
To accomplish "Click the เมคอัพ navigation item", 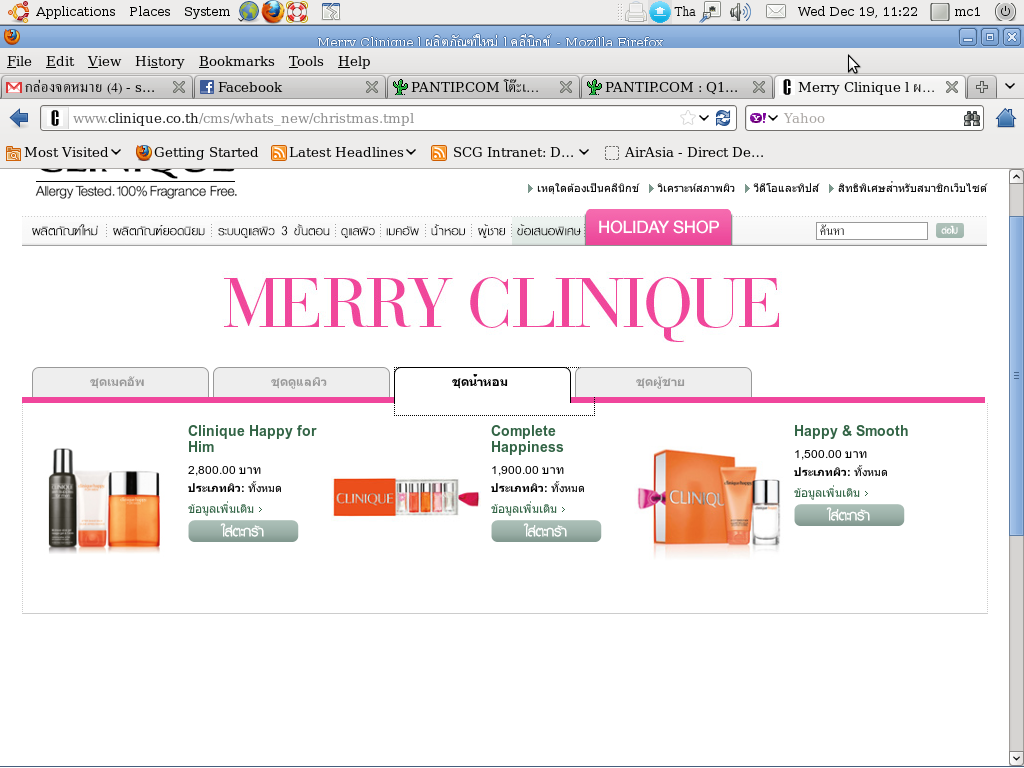I will [402, 231].
